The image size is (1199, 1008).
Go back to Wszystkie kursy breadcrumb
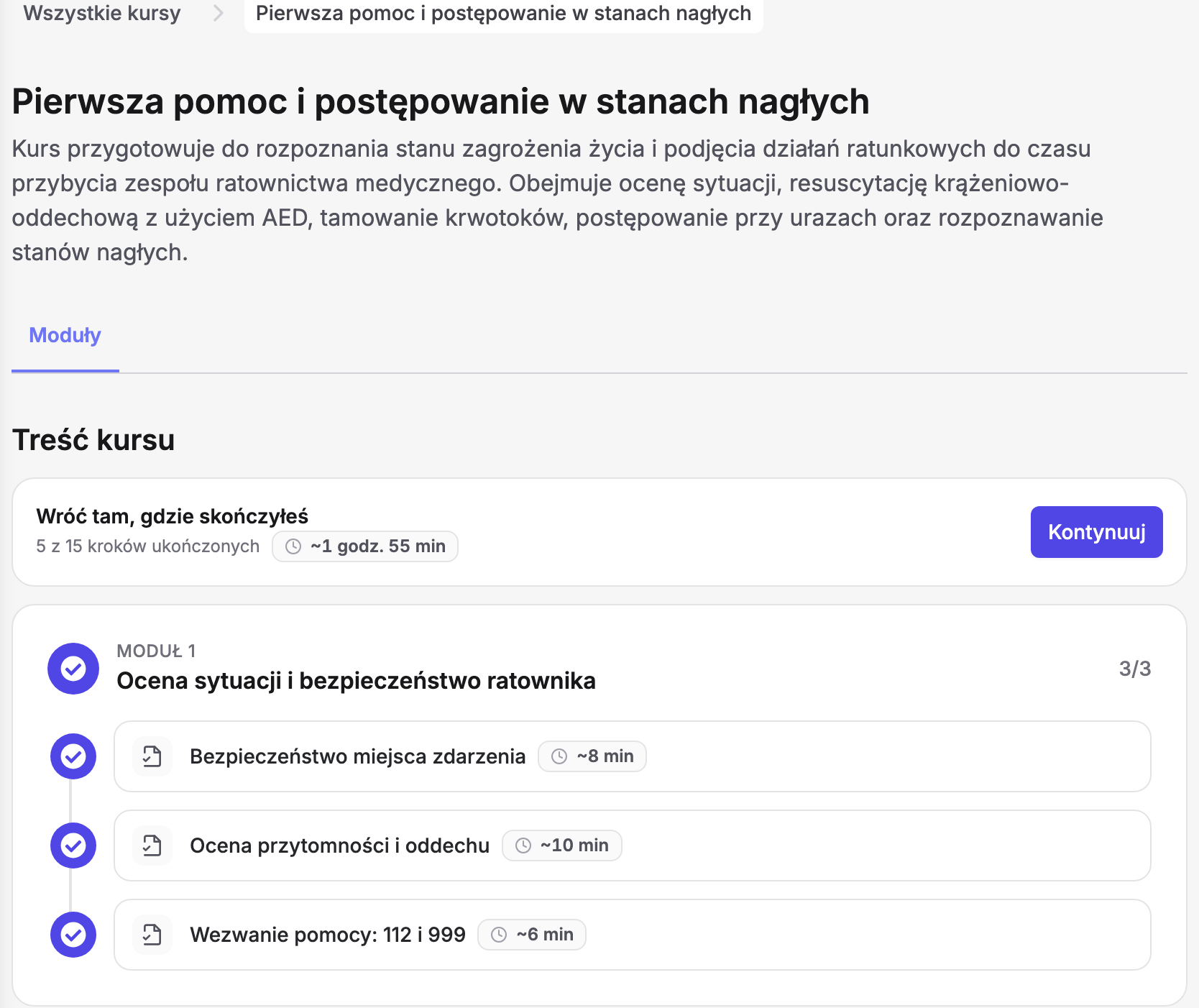point(102,13)
